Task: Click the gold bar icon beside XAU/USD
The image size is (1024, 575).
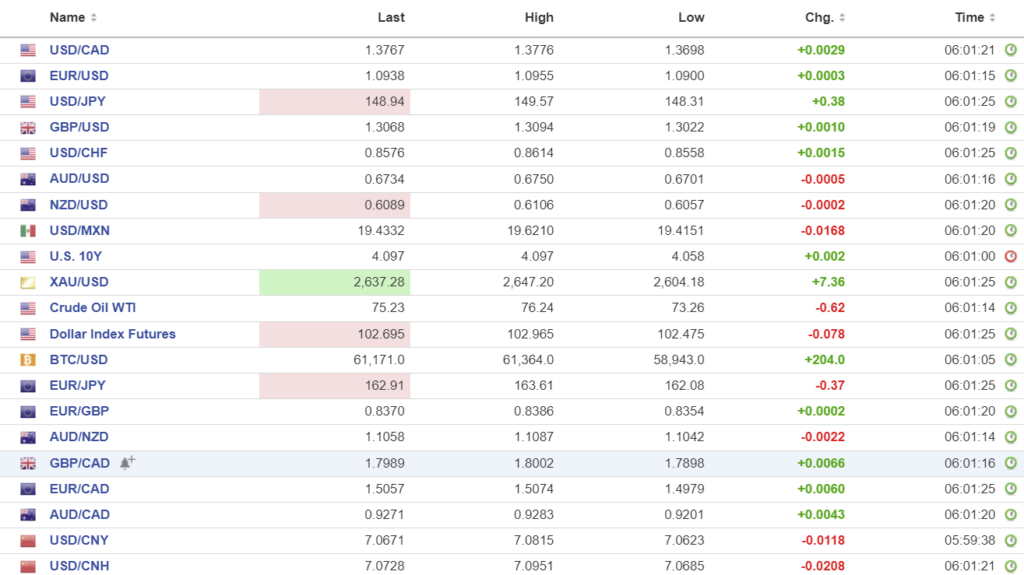Action: (28, 282)
